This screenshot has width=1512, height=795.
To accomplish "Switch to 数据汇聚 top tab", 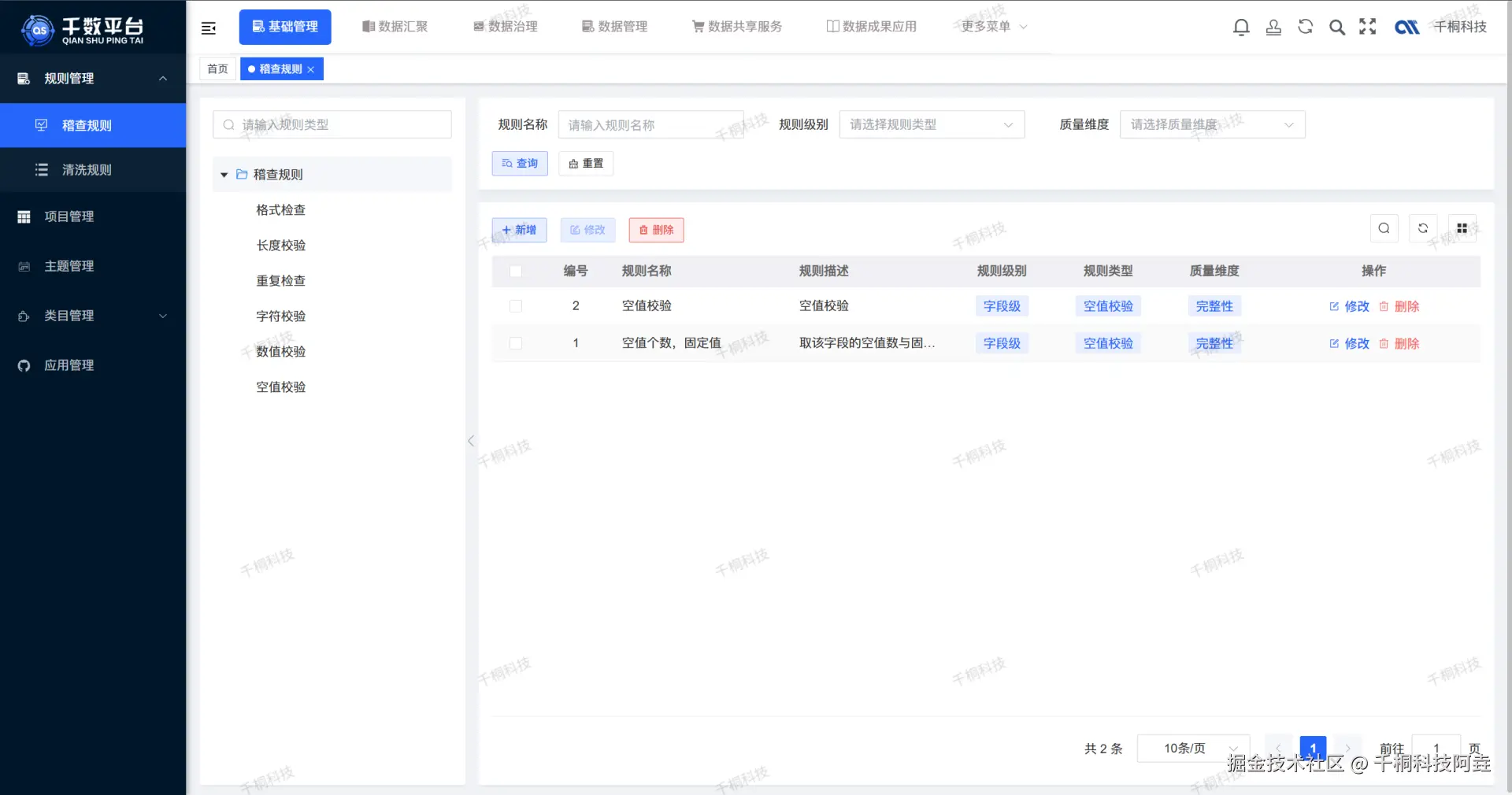I will coord(395,27).
